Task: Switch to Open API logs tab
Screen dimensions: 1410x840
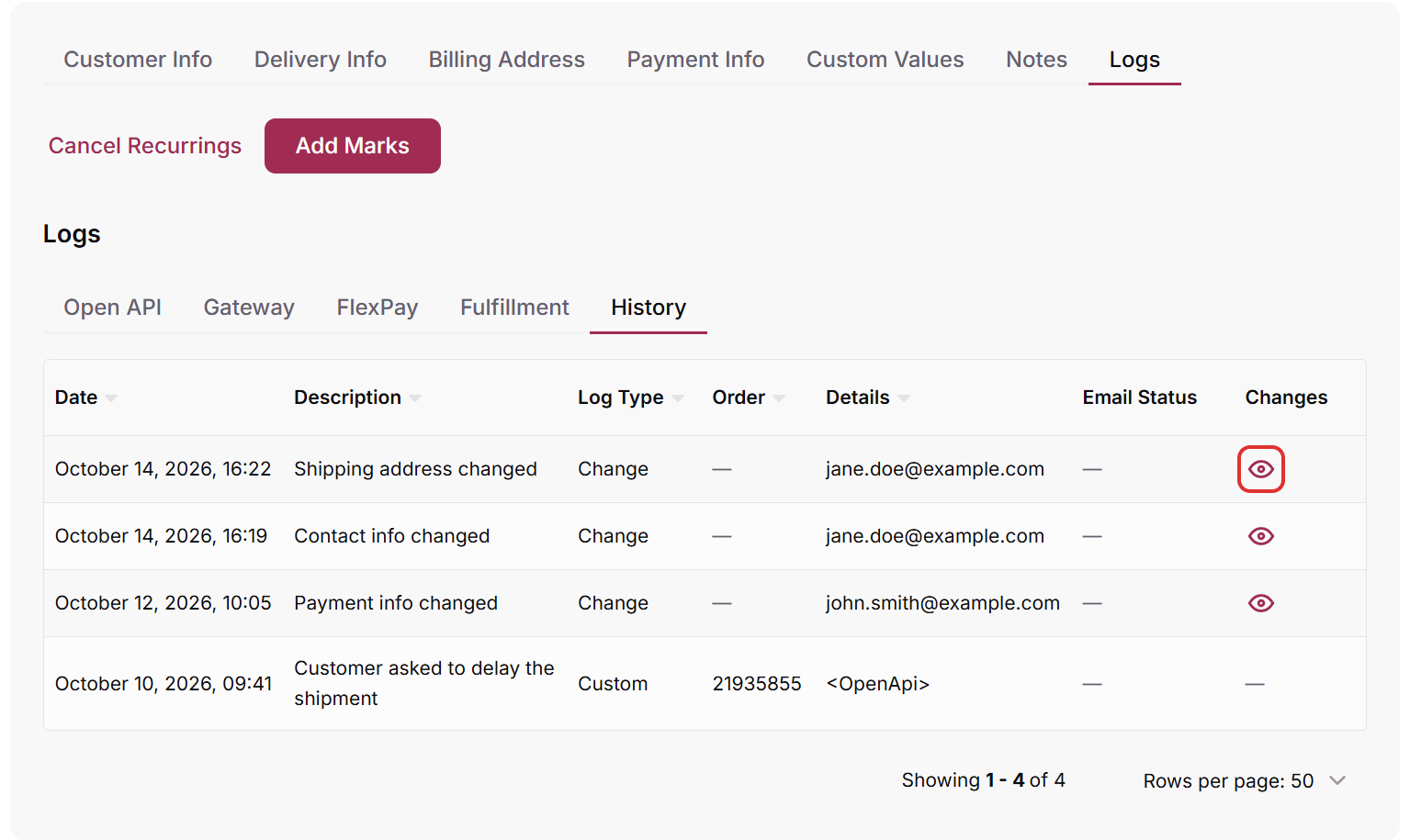Action: point(112,308)
